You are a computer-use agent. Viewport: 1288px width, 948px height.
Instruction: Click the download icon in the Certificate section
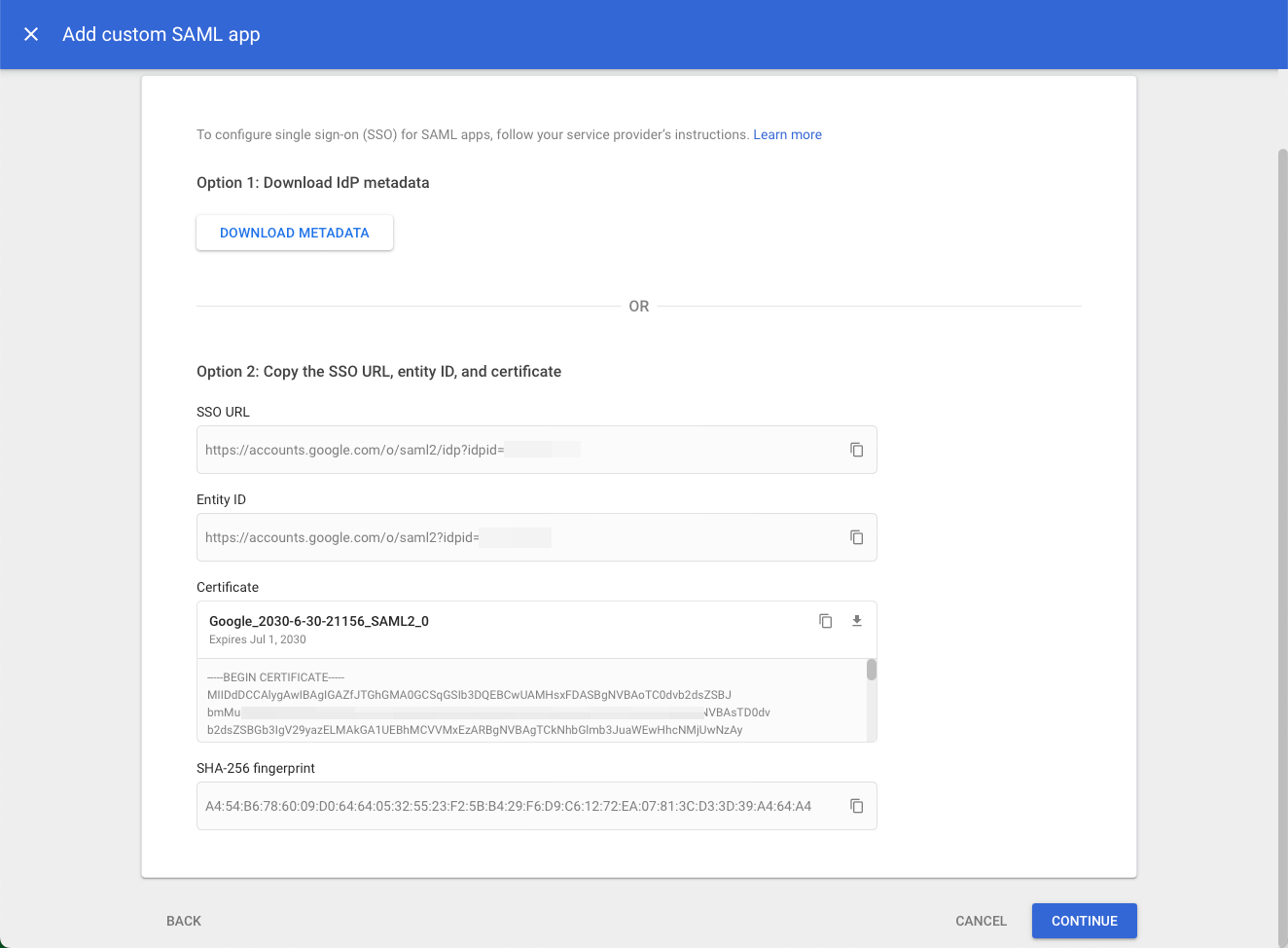coord(857,621)
